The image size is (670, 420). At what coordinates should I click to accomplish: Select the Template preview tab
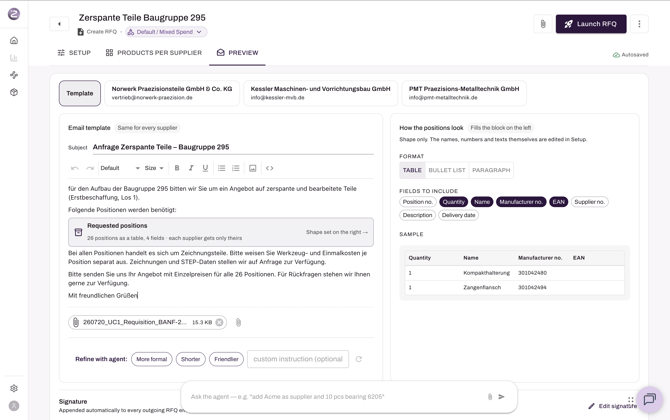coord(80,93)
